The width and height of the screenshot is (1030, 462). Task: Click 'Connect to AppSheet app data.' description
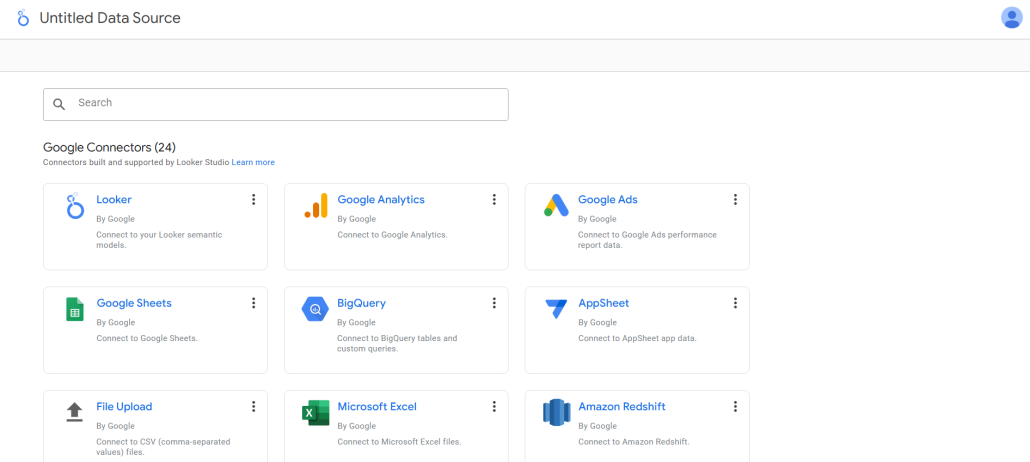[x=637, y=338]
